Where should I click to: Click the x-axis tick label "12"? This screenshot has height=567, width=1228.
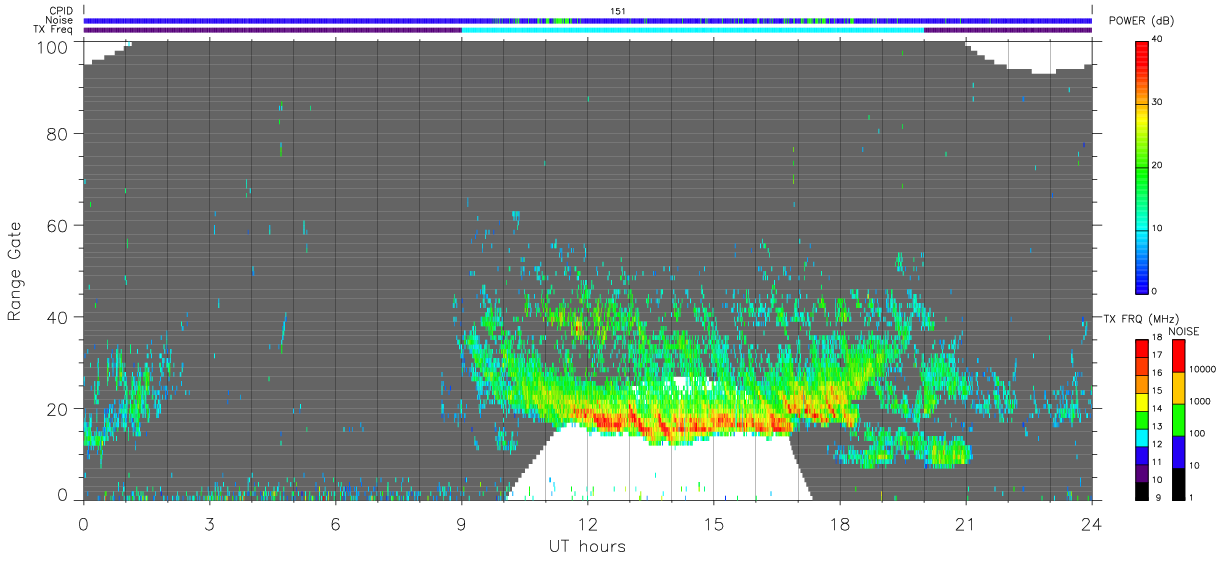[587, 524]
